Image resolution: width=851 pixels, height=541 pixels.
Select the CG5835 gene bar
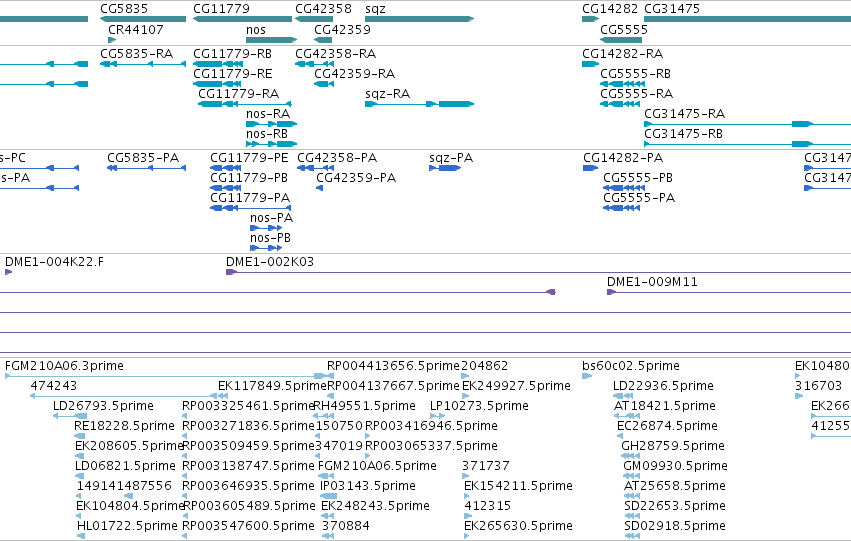[x=143, y=19]
